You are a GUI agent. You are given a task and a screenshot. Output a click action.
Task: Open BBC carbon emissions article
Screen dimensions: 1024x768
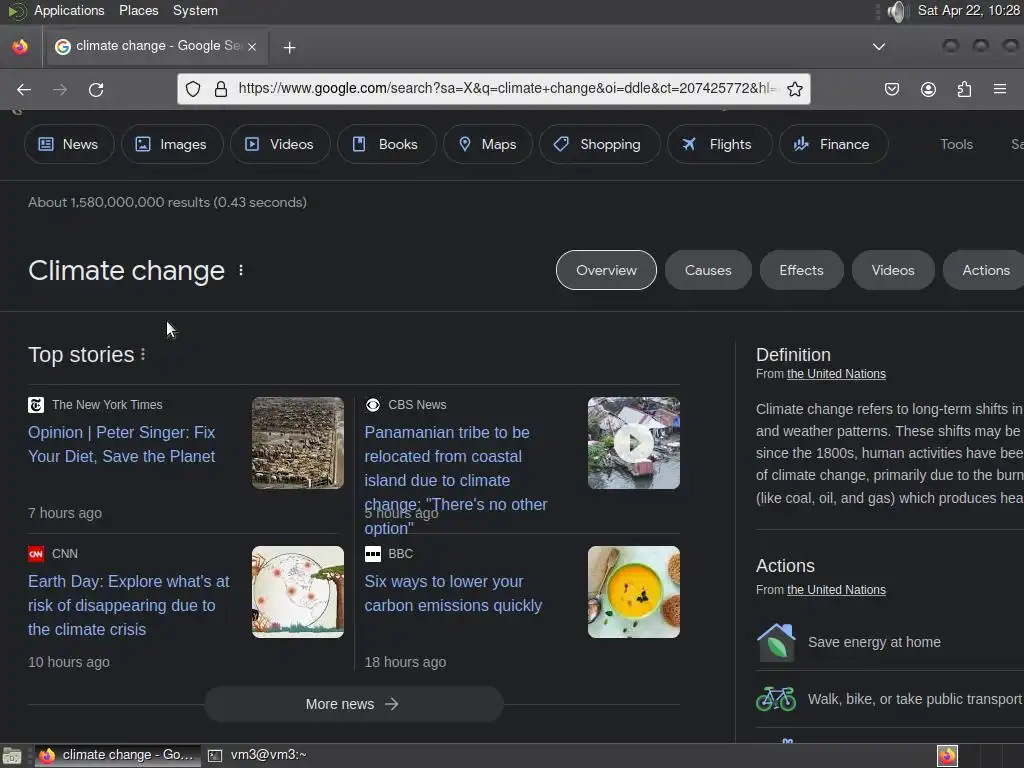click(453, 593)
